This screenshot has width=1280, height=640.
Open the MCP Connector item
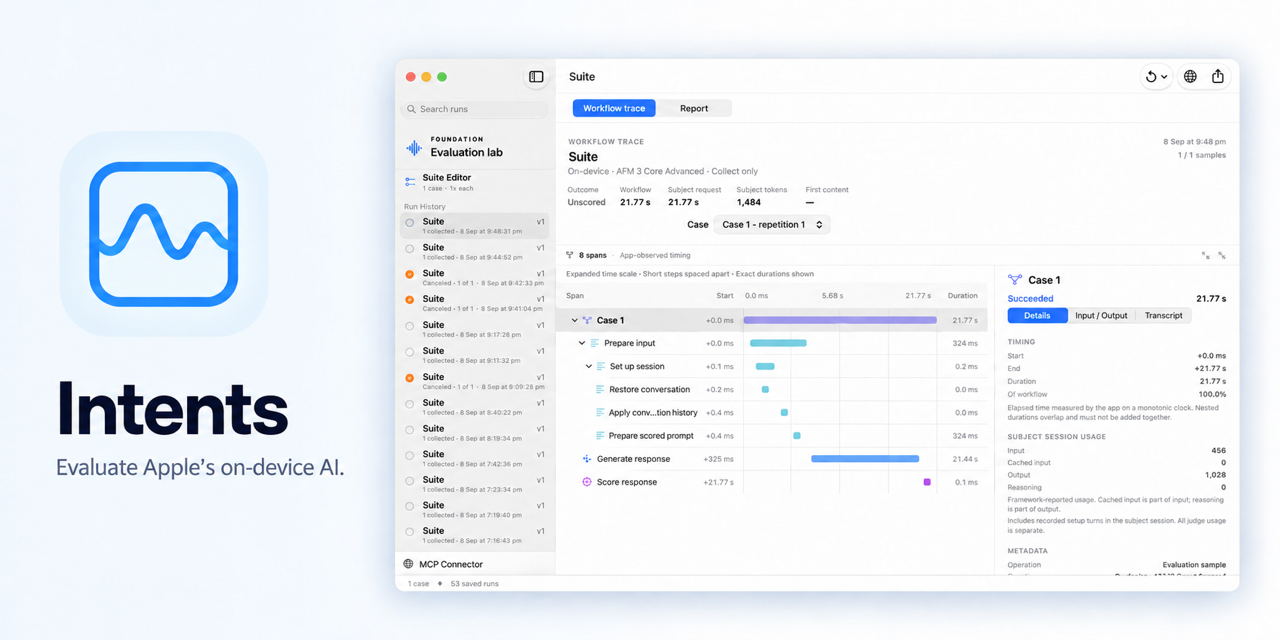tap(475, 564)
